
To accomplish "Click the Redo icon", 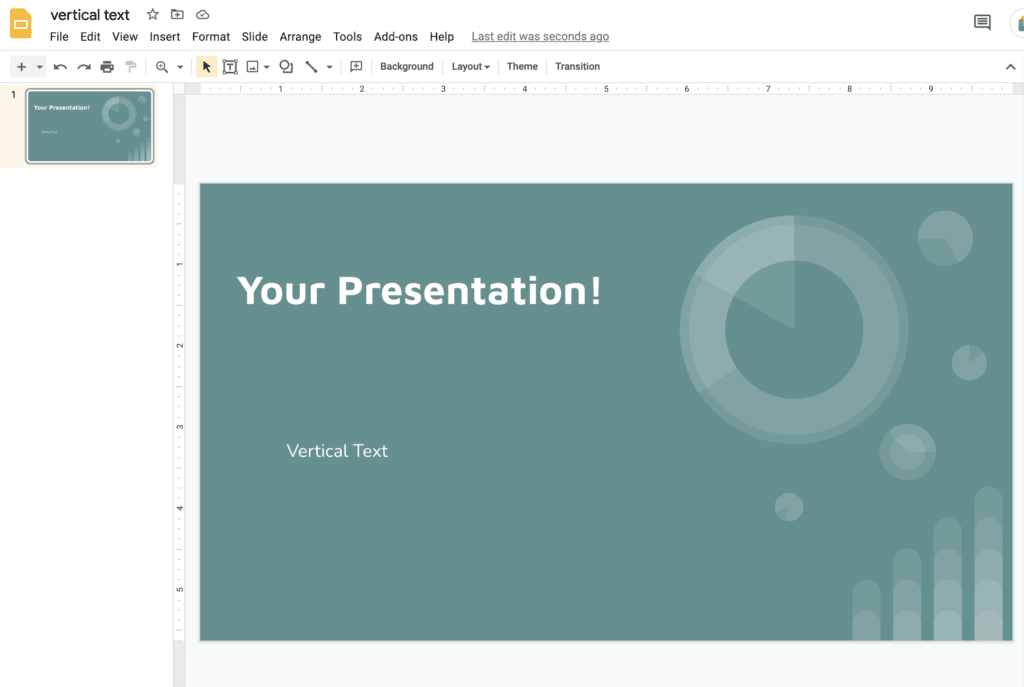I will click(84, 66).
